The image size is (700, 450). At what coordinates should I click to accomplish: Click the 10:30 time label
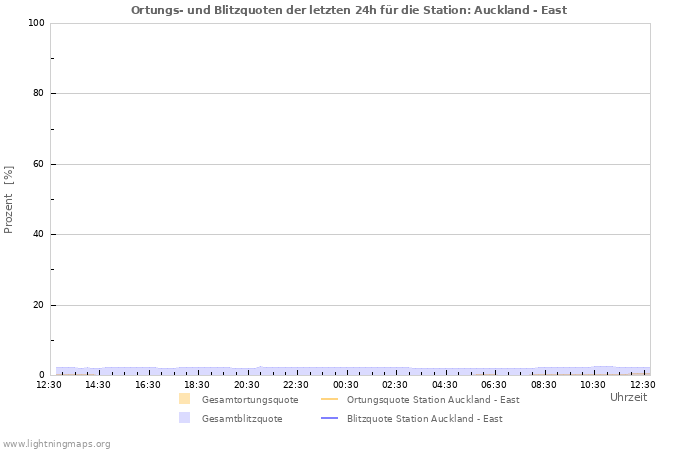click(x=593, y=385)
